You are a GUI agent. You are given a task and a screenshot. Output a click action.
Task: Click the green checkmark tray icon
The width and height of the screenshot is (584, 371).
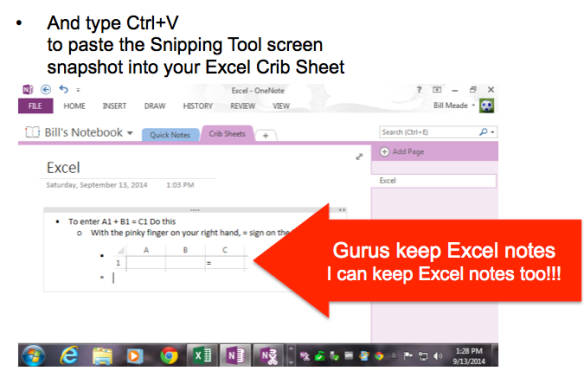[x=320, y=356]
